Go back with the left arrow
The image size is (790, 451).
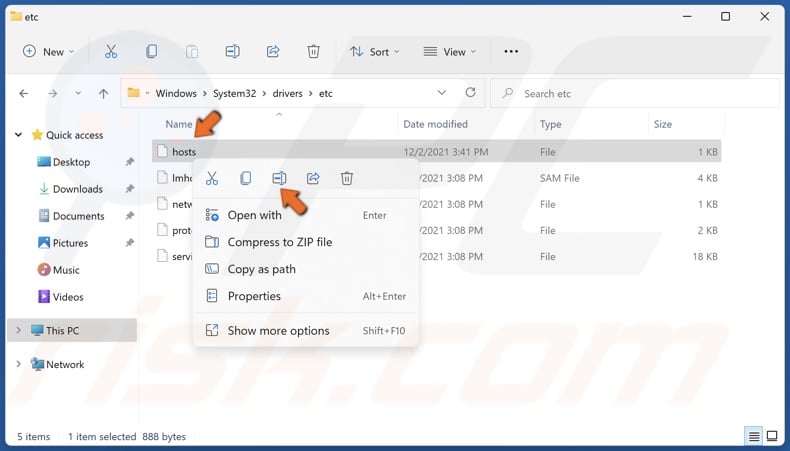coord(24,93)
